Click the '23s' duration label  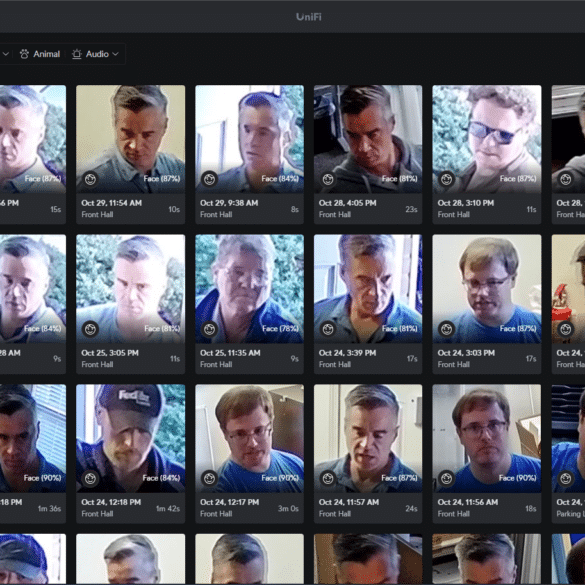click(412, 209)
